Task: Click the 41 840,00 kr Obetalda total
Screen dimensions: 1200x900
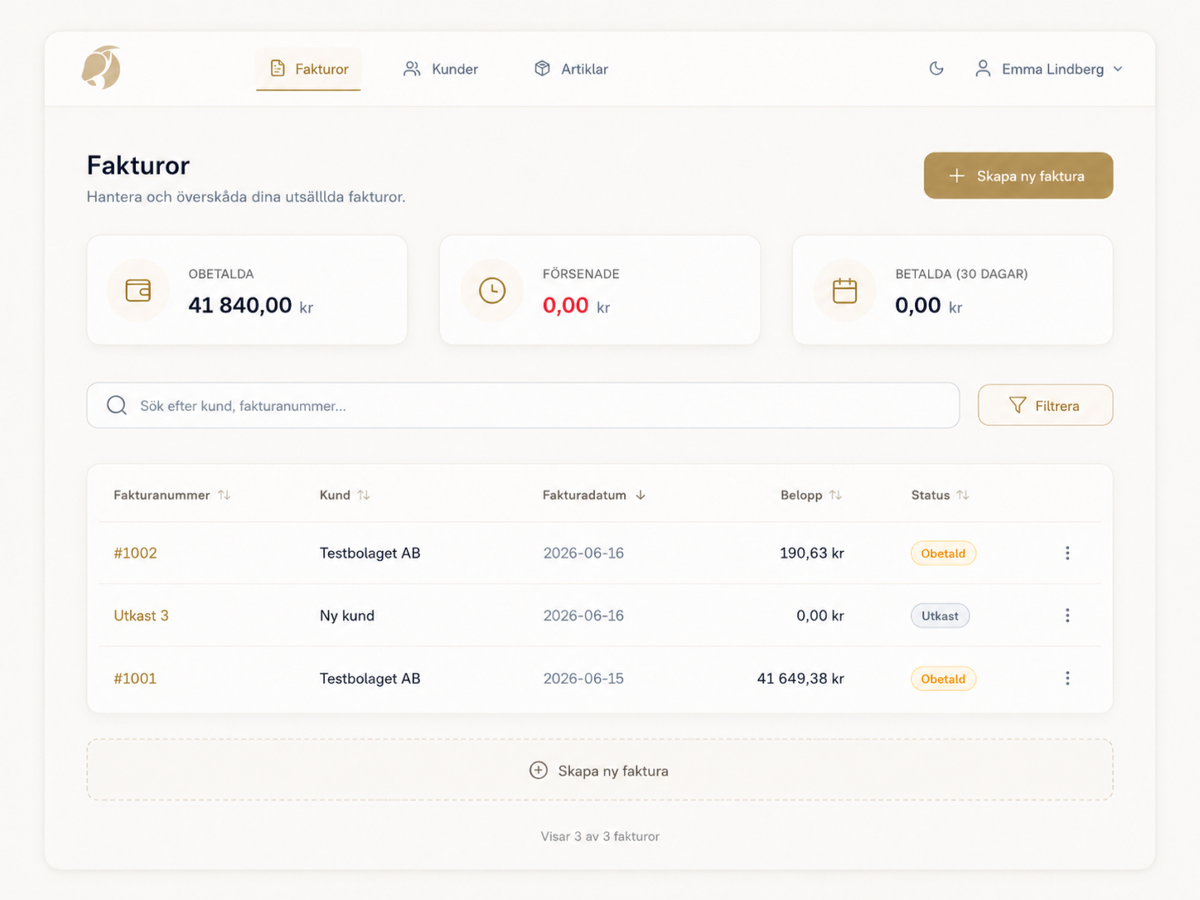Action: click(251, 306)
